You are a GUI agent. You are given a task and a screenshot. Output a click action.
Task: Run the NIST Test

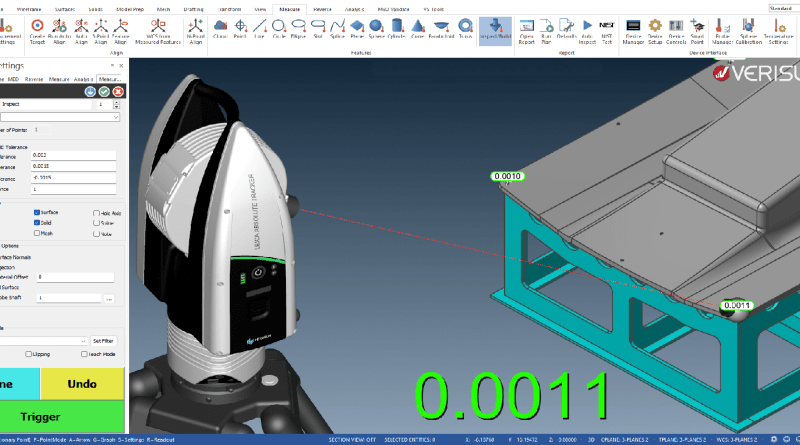[x=607, y=32]
